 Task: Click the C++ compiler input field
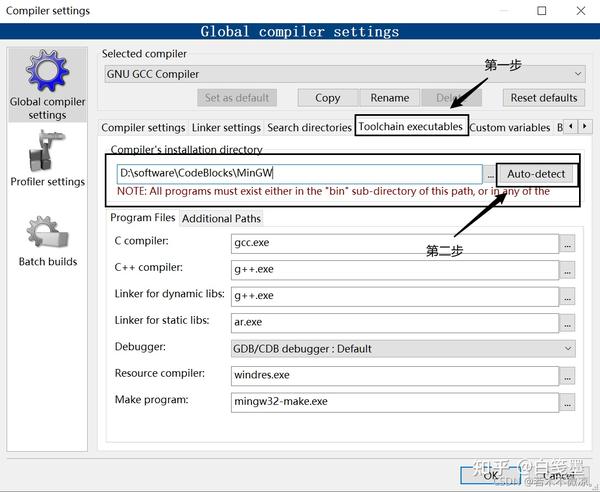(x=395, y=270)
